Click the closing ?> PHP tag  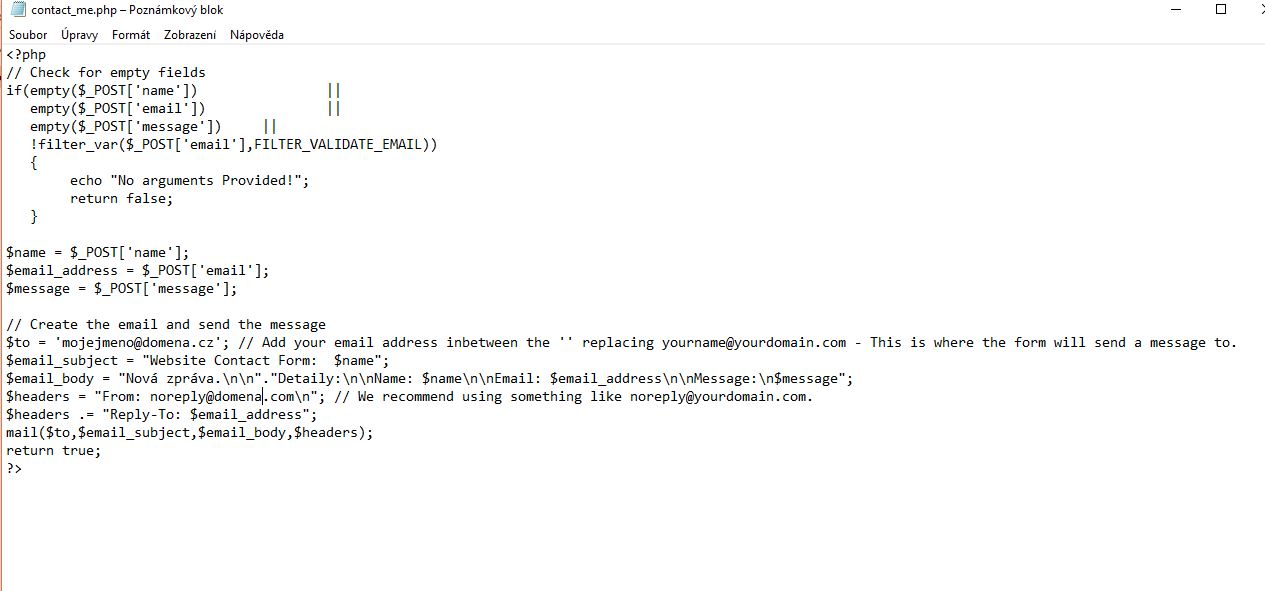[x=14, y=469]
